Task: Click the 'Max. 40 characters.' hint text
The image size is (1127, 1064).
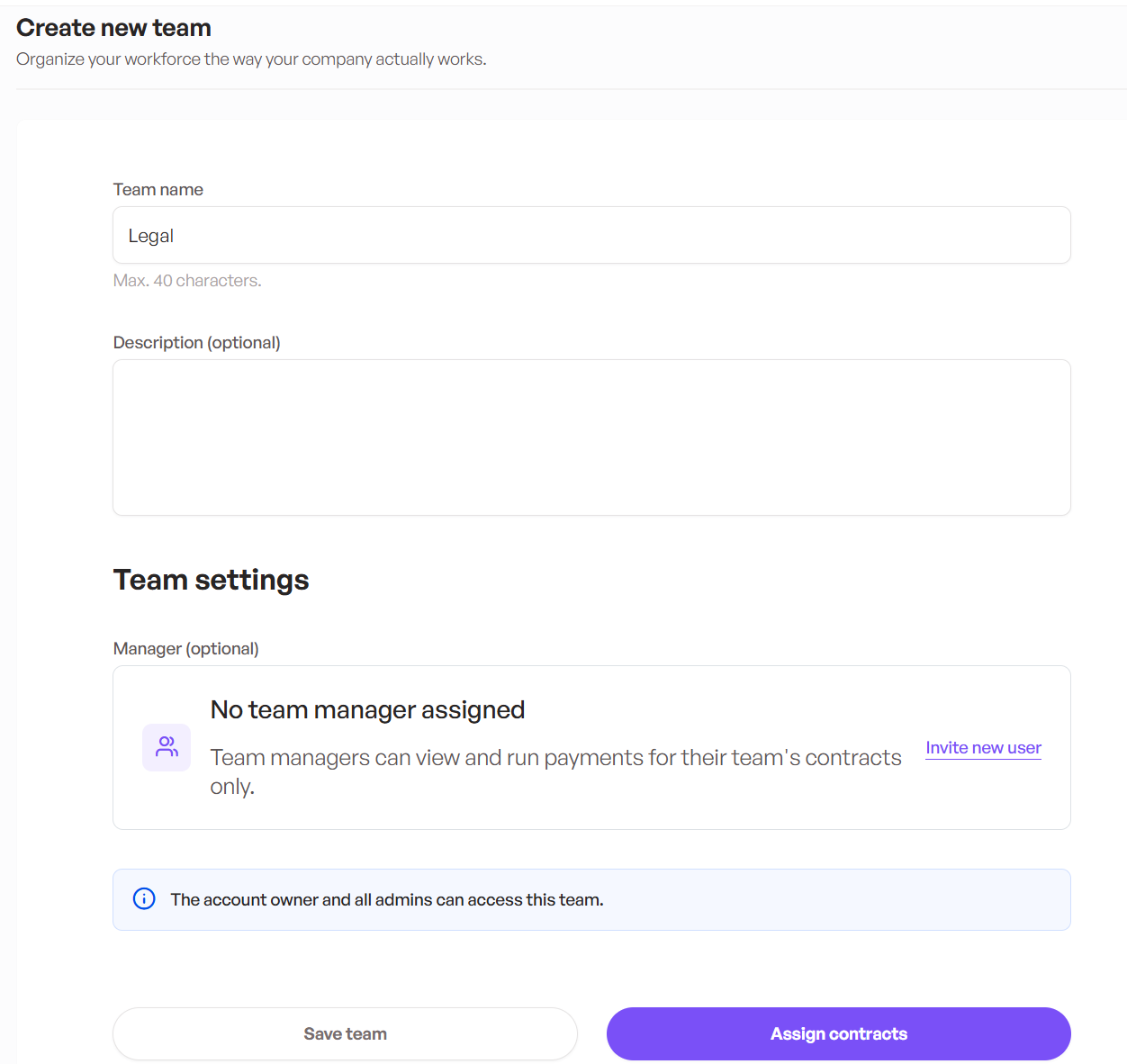Action: pos(187,281)
